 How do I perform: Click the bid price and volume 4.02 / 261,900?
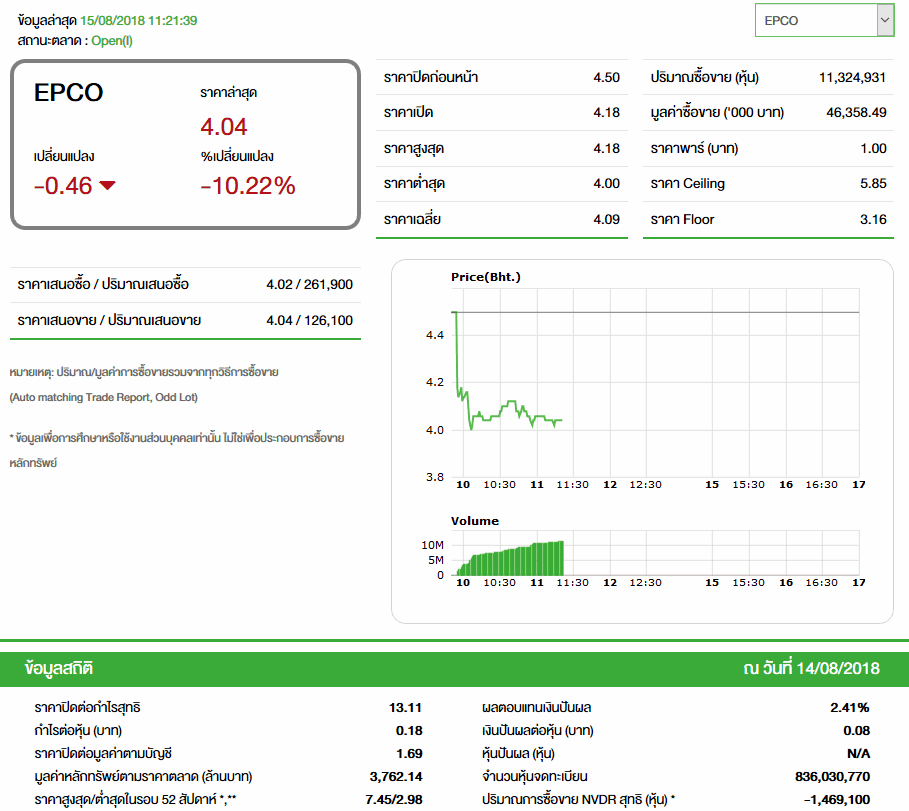pyautogui.click(x=310, y=284)
